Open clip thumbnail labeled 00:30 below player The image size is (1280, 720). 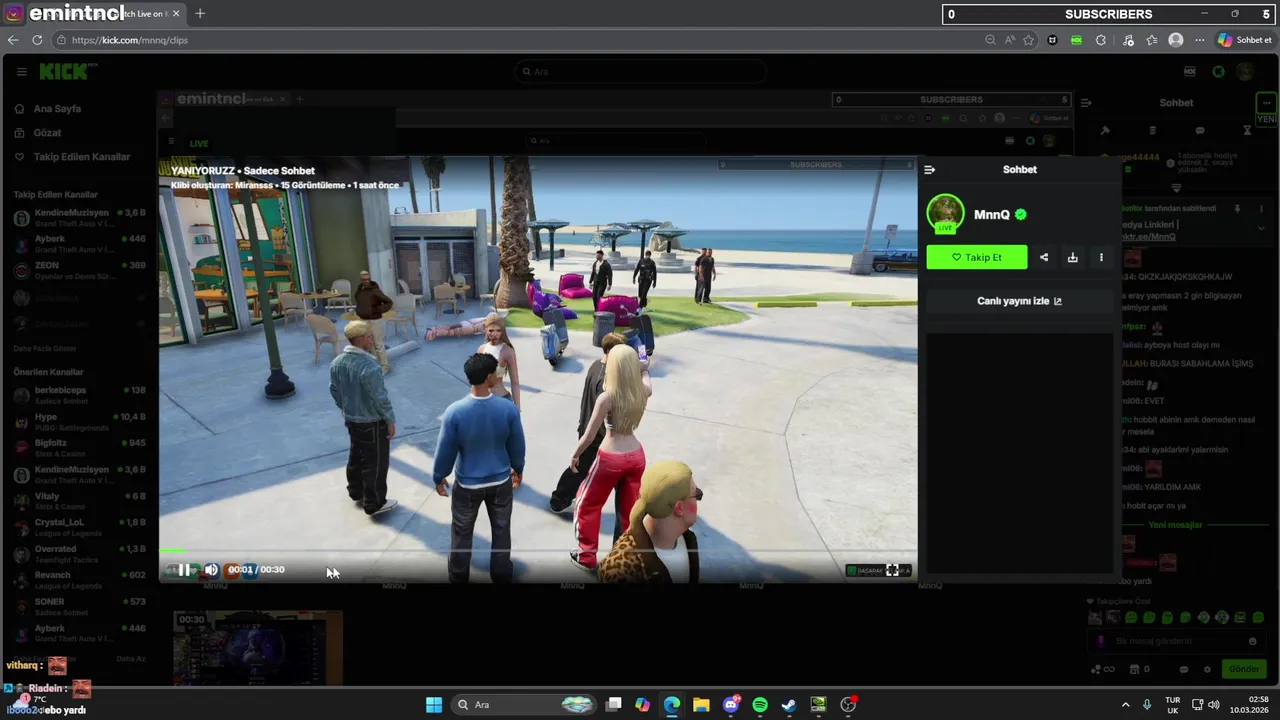258,648
